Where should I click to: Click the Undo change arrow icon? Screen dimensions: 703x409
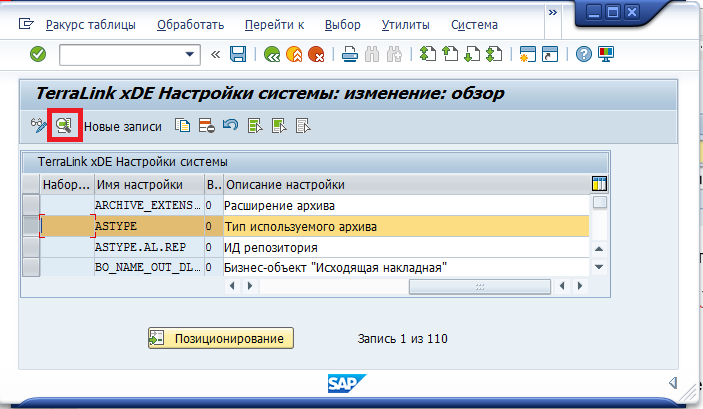tap(230, 126)
